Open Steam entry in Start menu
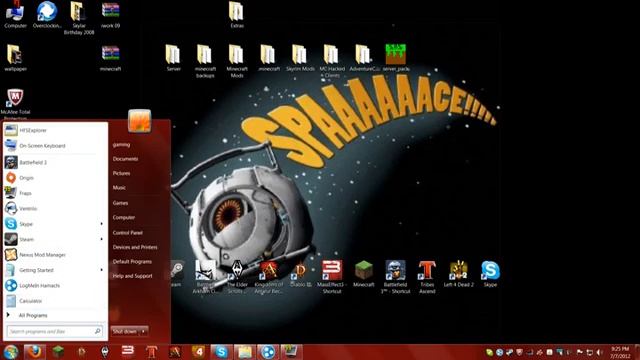This screenshot has height=360, width=640. (x=55, y=239)
